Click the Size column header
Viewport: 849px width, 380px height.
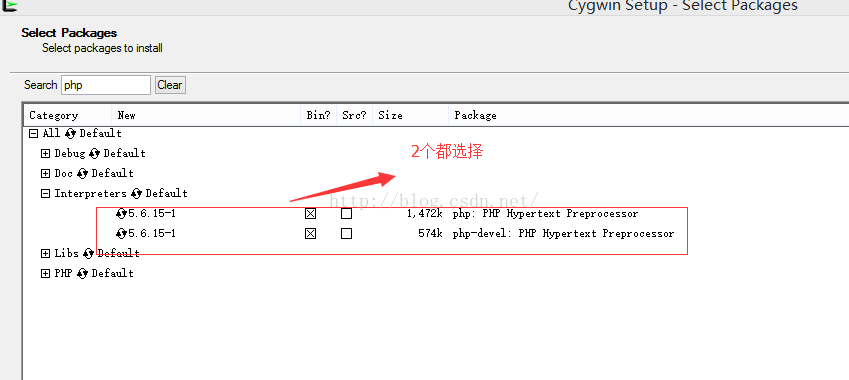coord(410,115)
